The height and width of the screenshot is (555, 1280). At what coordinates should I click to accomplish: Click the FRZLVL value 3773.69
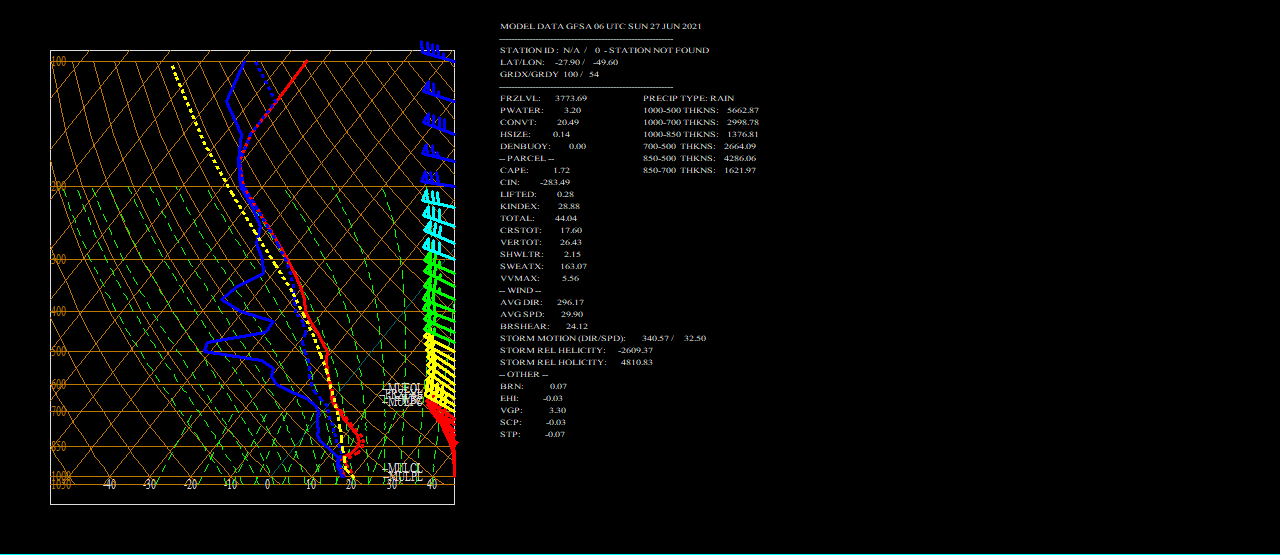(x=571, y=98)
